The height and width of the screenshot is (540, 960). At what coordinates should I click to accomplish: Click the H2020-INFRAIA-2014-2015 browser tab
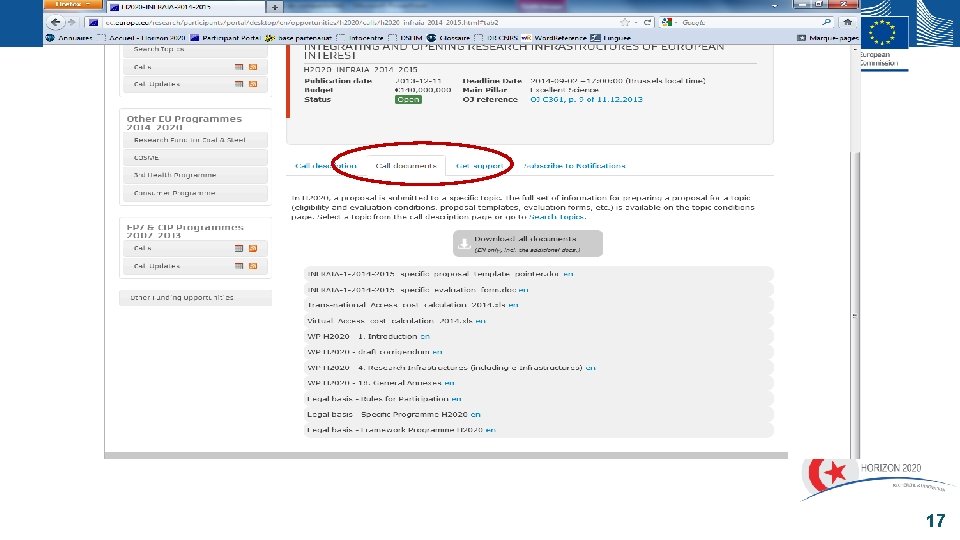coord(186,7)
